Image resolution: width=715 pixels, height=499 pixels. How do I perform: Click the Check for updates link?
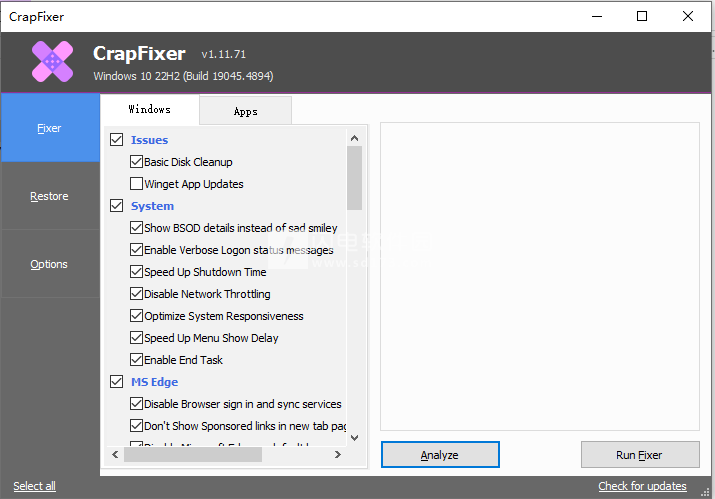click(x=642, y=486)
